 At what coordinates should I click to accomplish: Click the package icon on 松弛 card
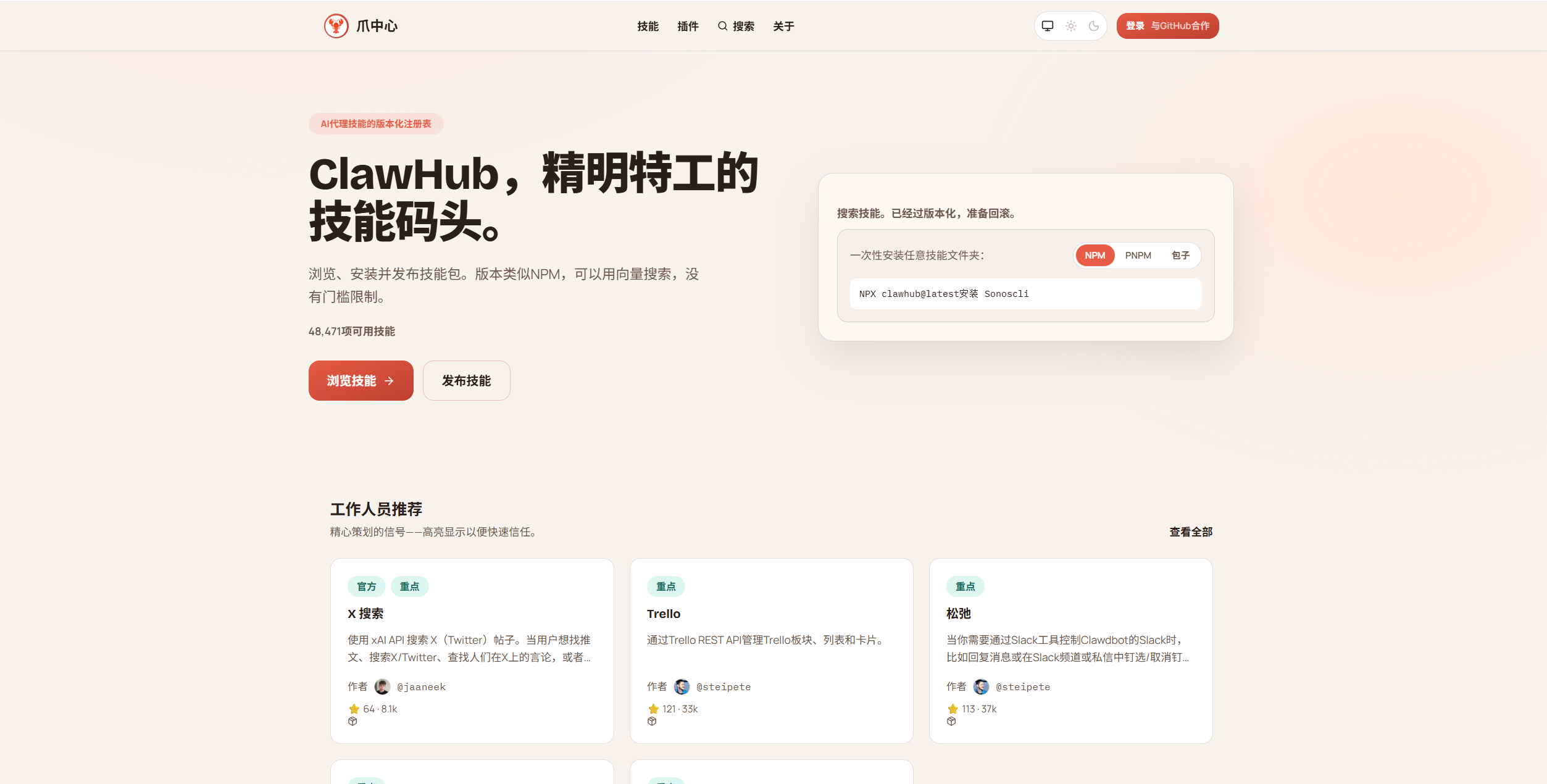tap(951, 721)
